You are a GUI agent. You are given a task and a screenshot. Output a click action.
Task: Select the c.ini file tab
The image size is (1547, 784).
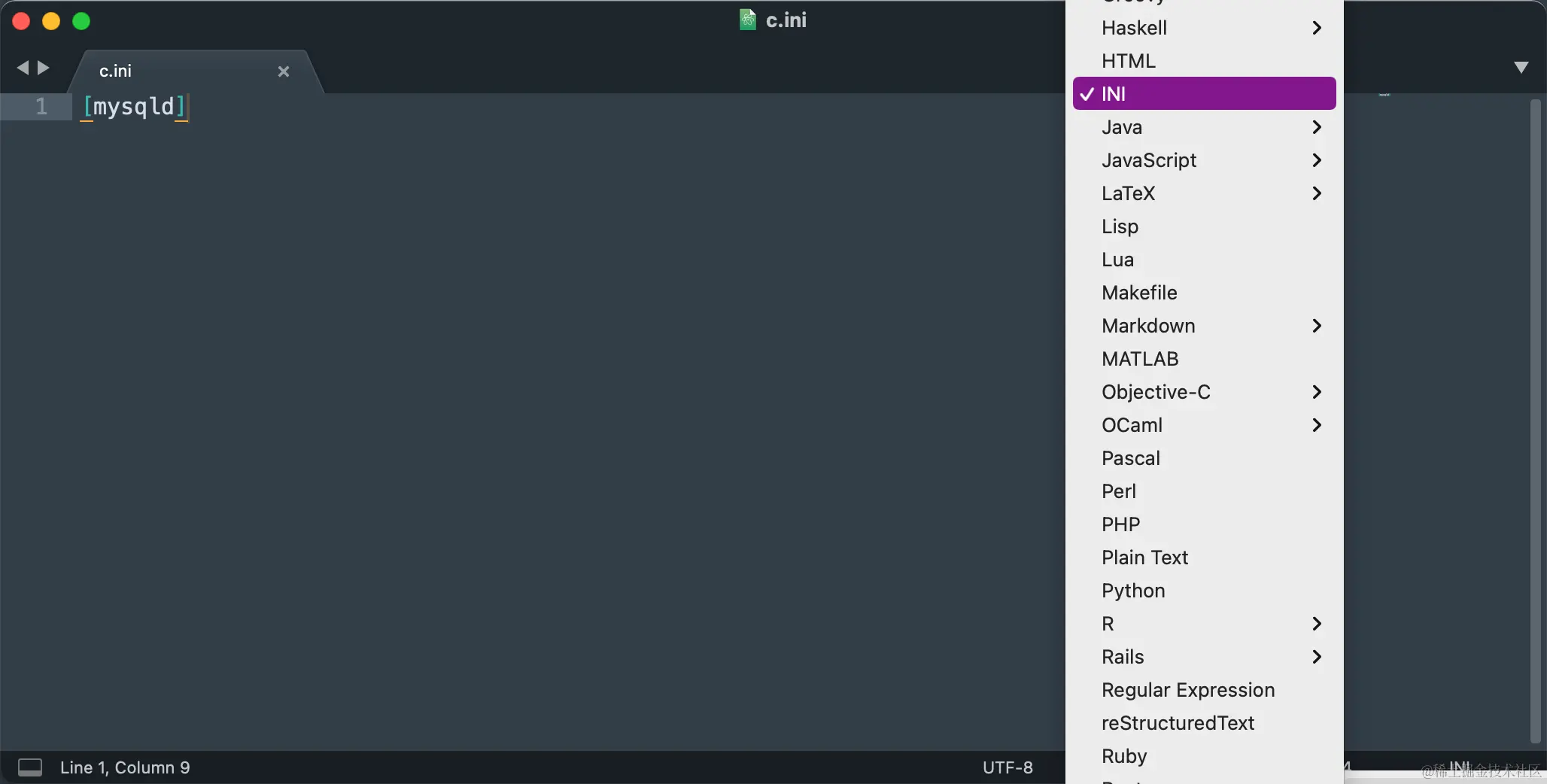196,71
